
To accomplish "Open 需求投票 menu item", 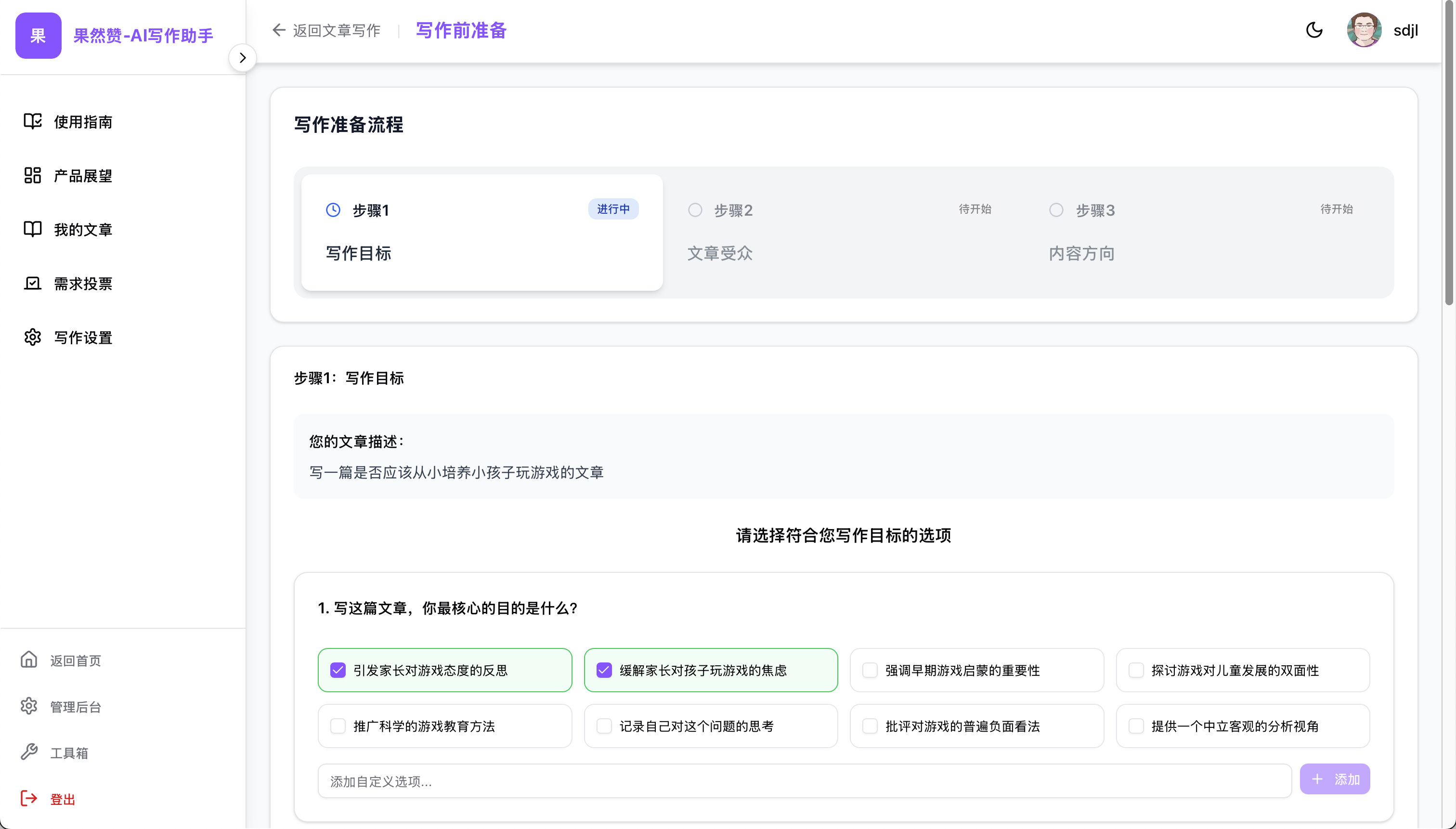I will 83,284.
